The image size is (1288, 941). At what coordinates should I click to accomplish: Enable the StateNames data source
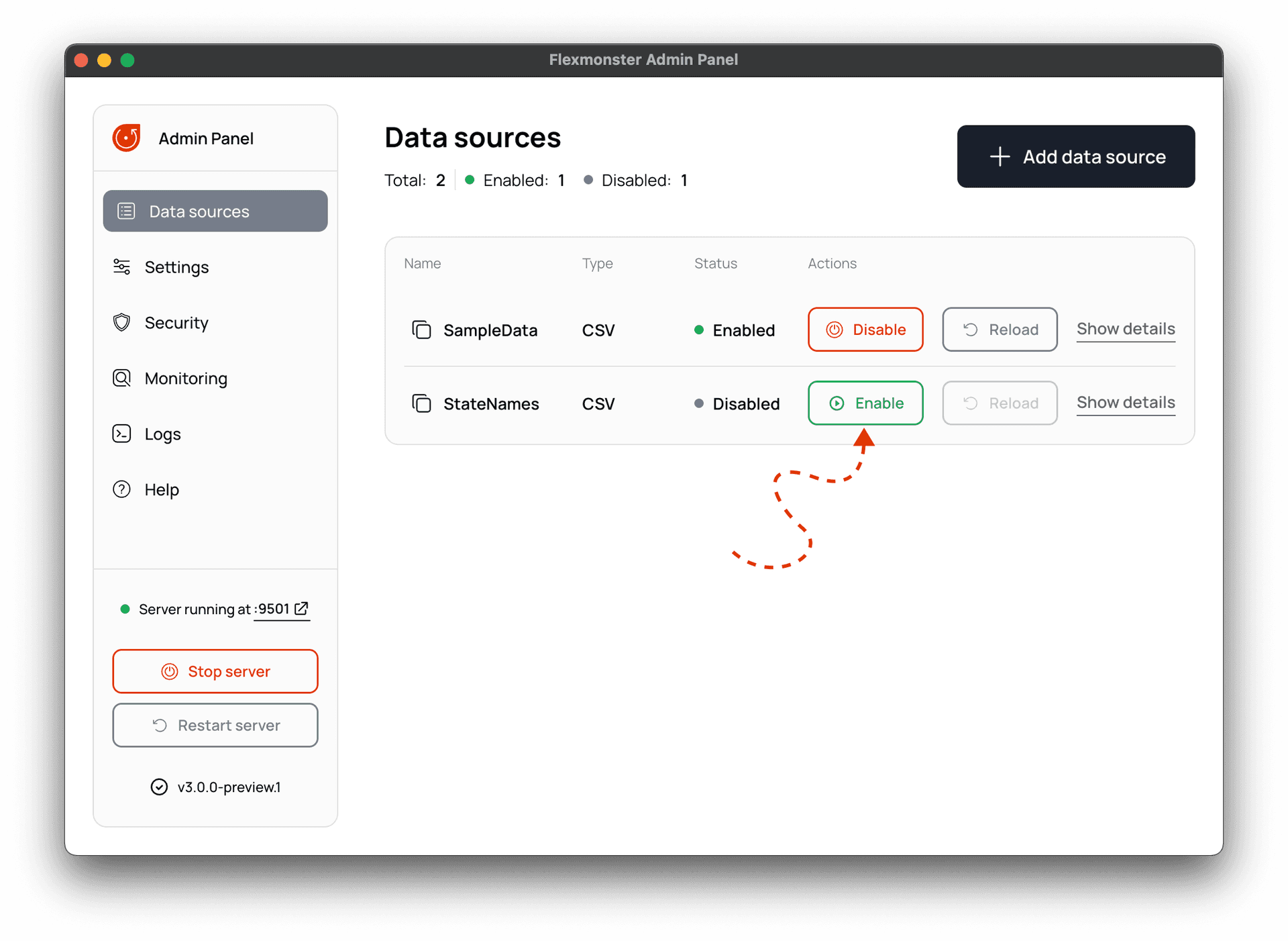tap(865, 403)
